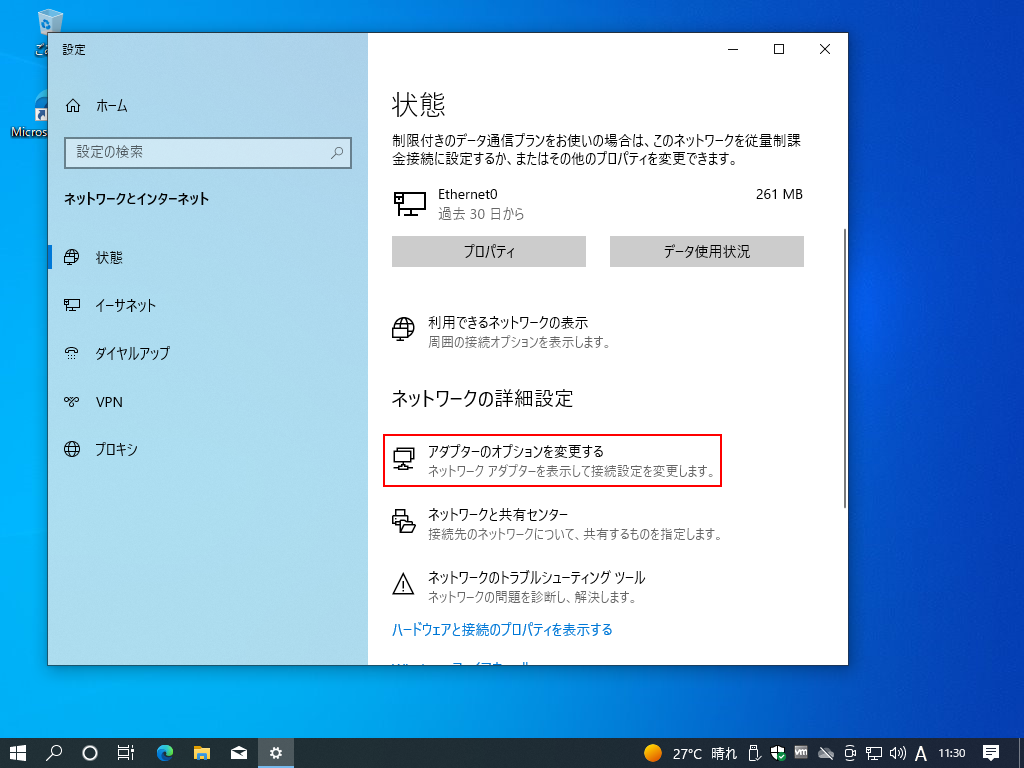
Task: Maximize the 設定 window
Action: pos(778,49)
